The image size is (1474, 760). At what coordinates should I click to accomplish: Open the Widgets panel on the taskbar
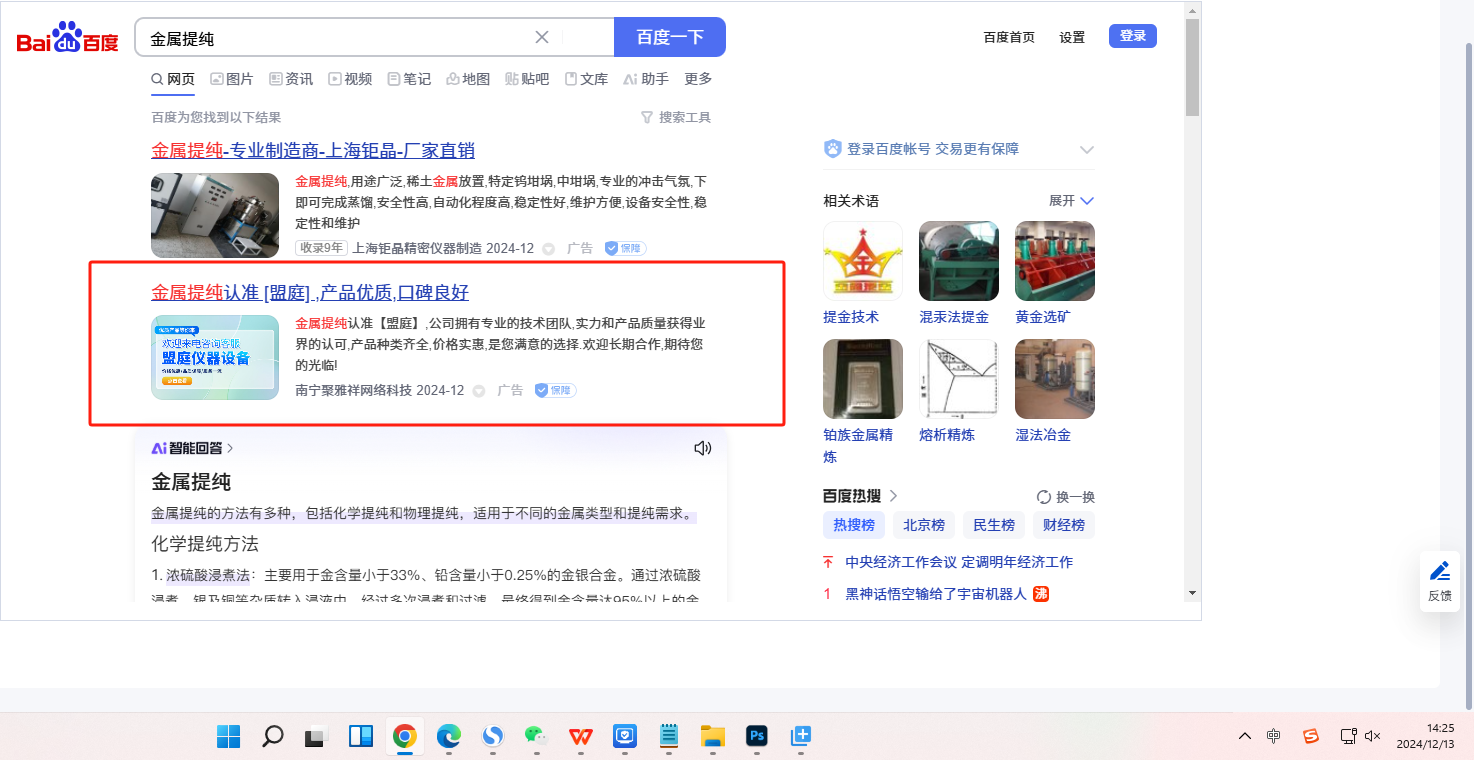pyautogui.click(x=361, y=737)
